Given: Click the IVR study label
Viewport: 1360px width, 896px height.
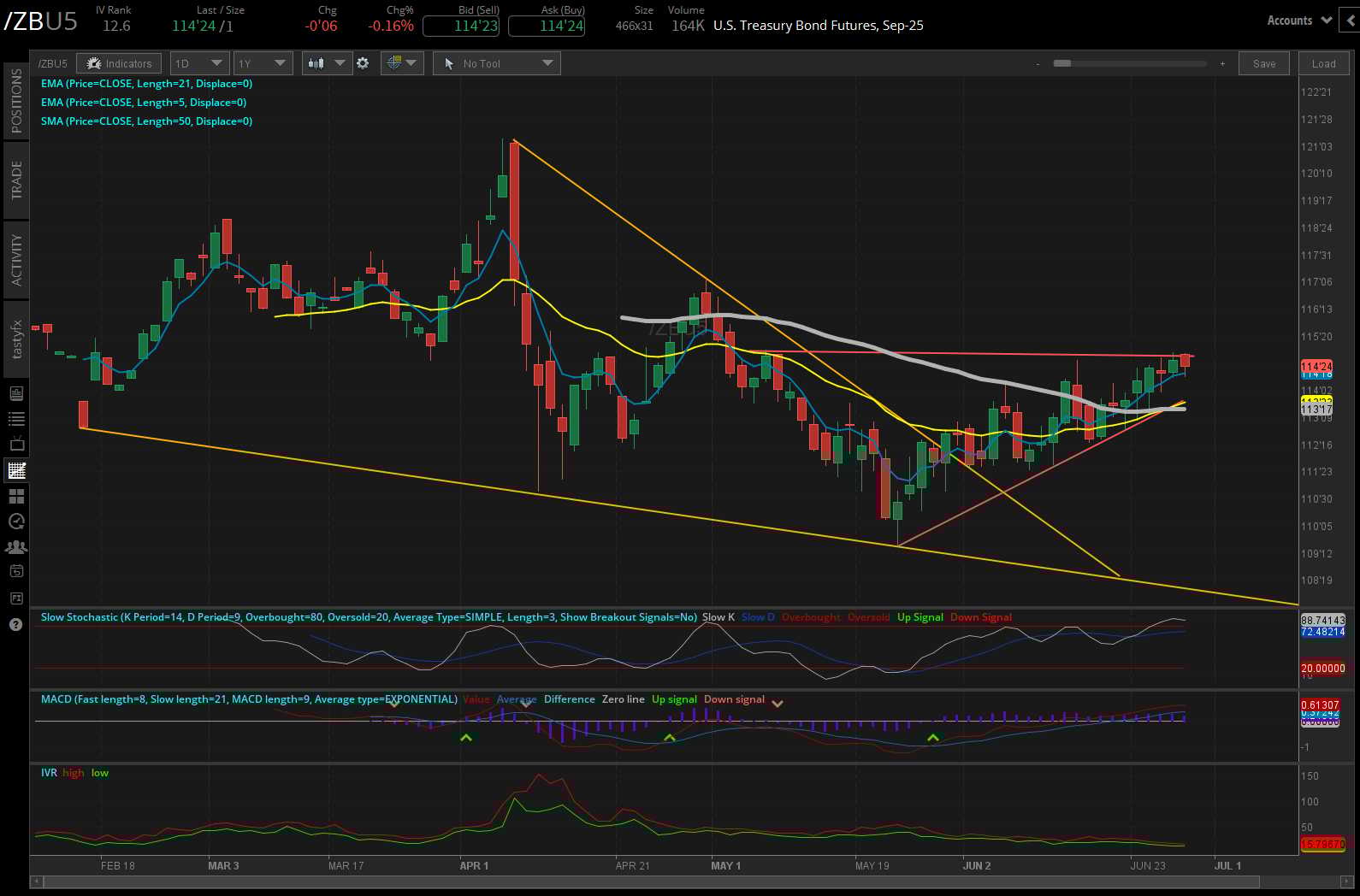Looking at the screenshot, I should tap(49, 773).
